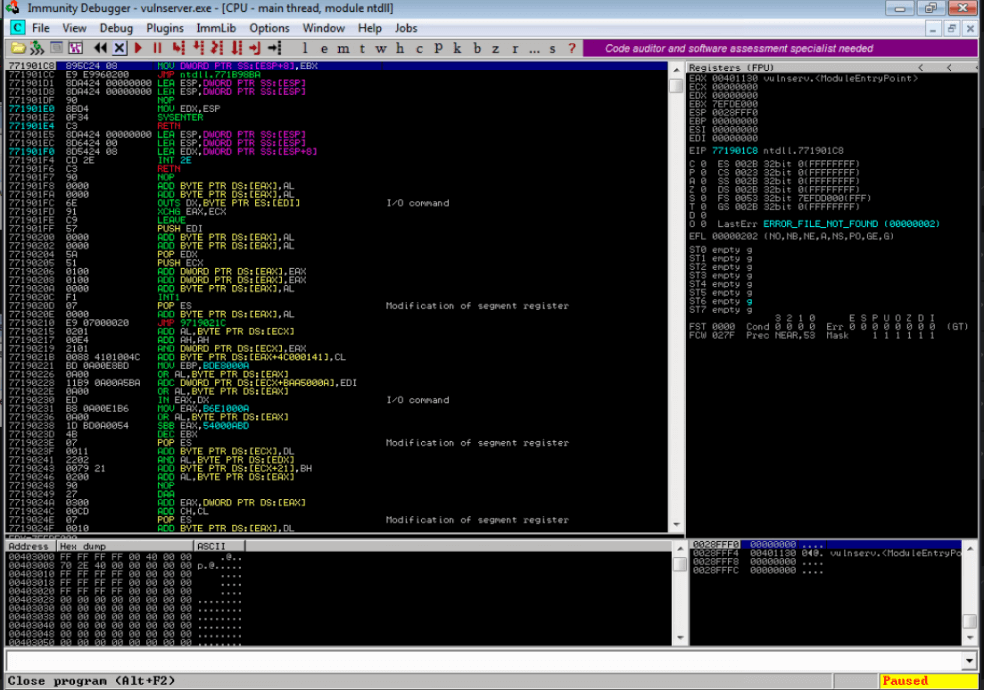Click the stack pane scroll-down arrow

tap(970, 638)
